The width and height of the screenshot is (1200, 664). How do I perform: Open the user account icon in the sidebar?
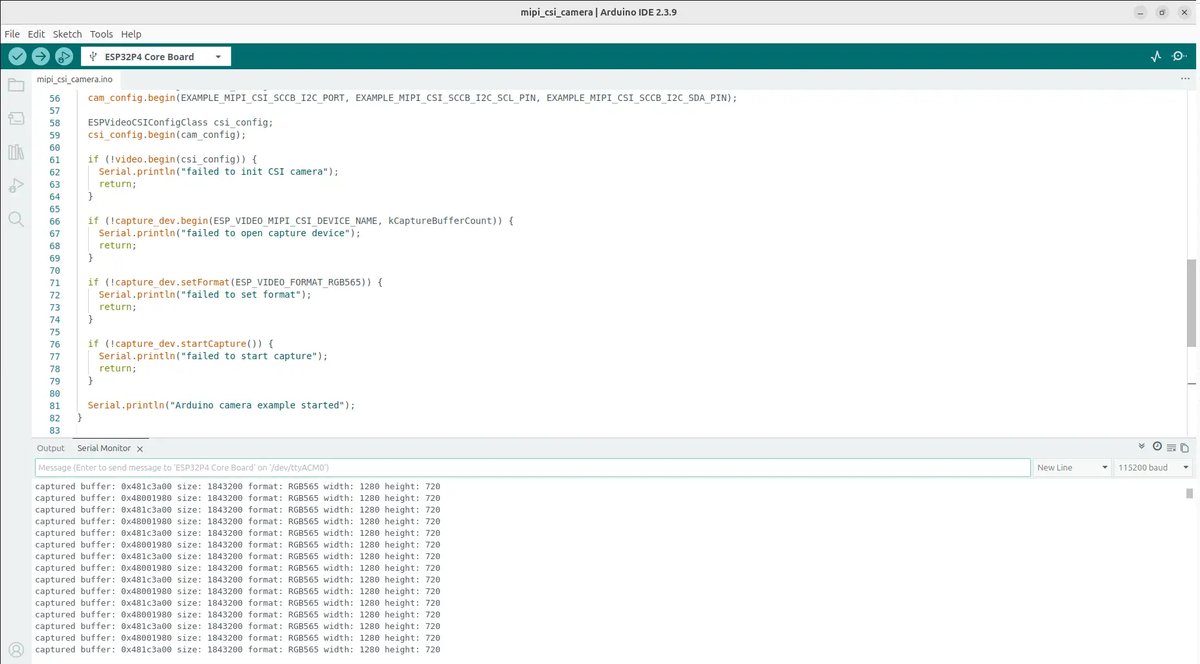tap(16, 648)
